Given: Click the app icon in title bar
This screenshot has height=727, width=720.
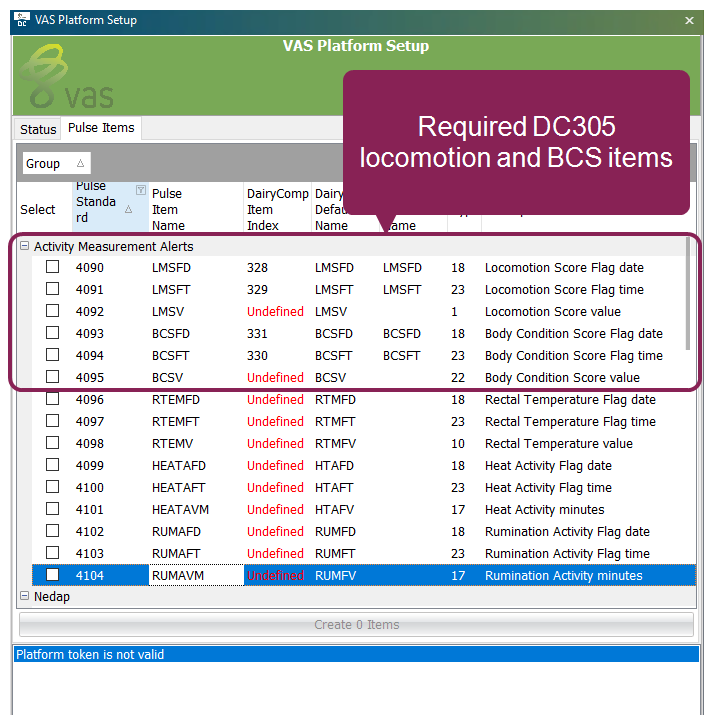Looking at the screenshot, I should click(x=21, y=20).
